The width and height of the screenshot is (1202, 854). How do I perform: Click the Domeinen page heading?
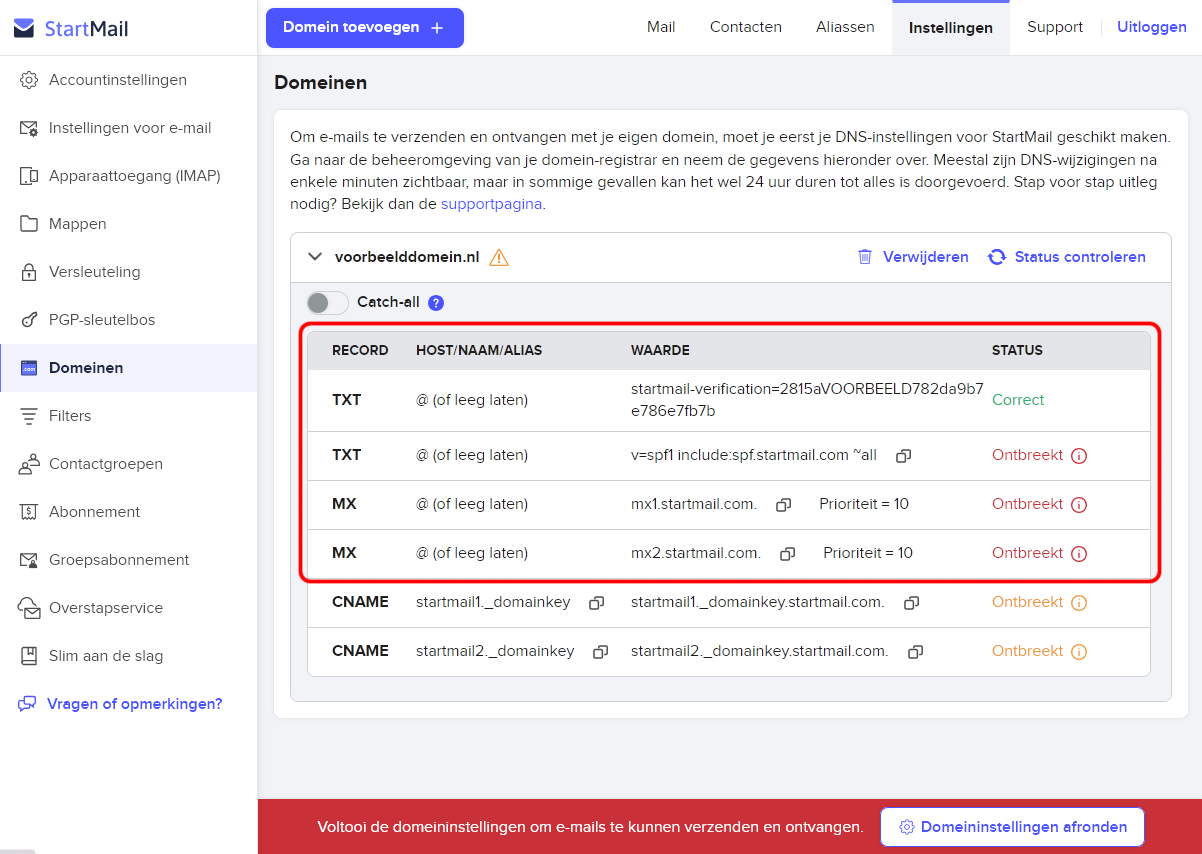(x=321, y=83)
